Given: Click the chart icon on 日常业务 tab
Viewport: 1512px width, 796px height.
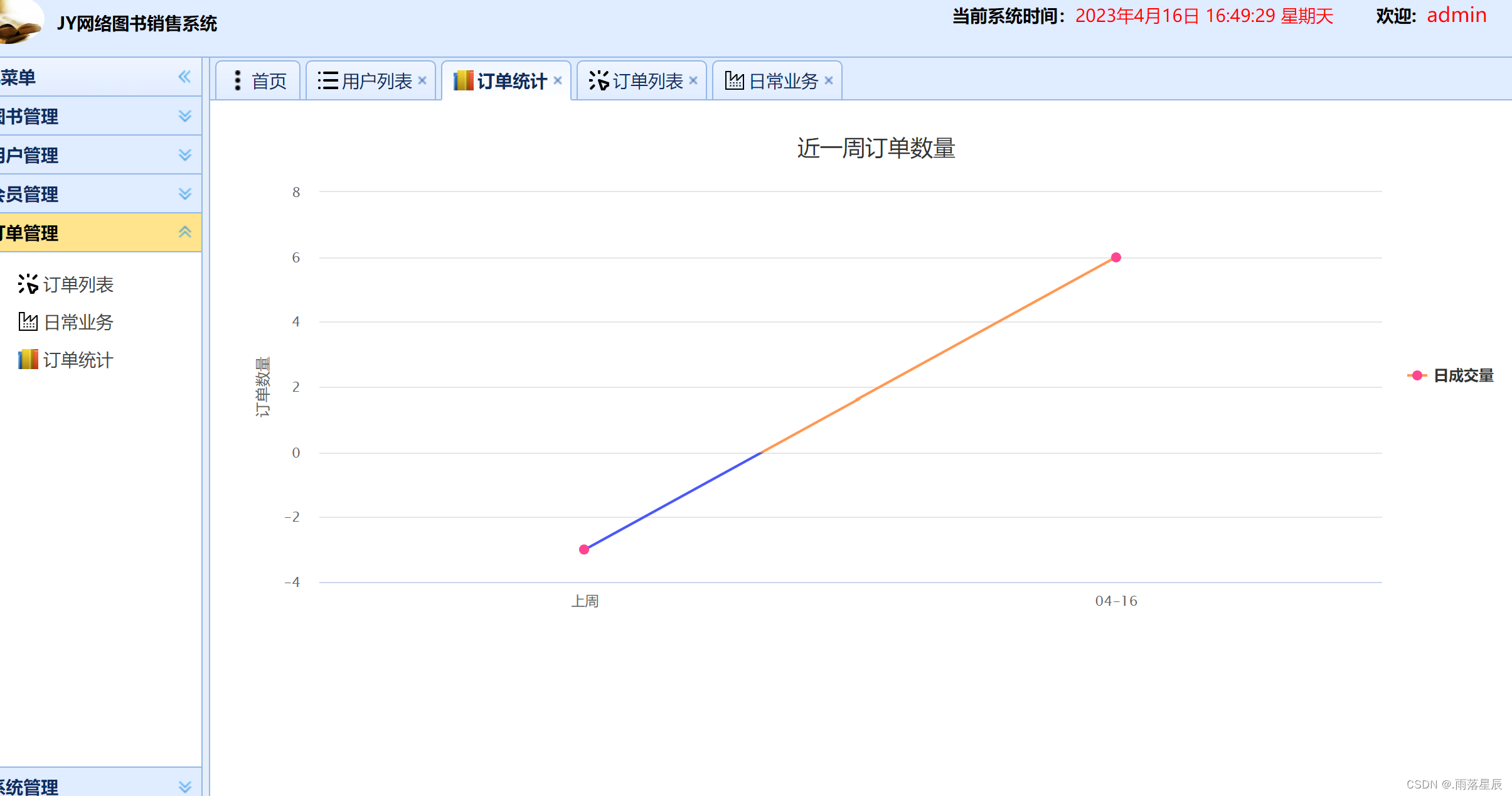Looking at the screenshot, I should pos(735,80).
